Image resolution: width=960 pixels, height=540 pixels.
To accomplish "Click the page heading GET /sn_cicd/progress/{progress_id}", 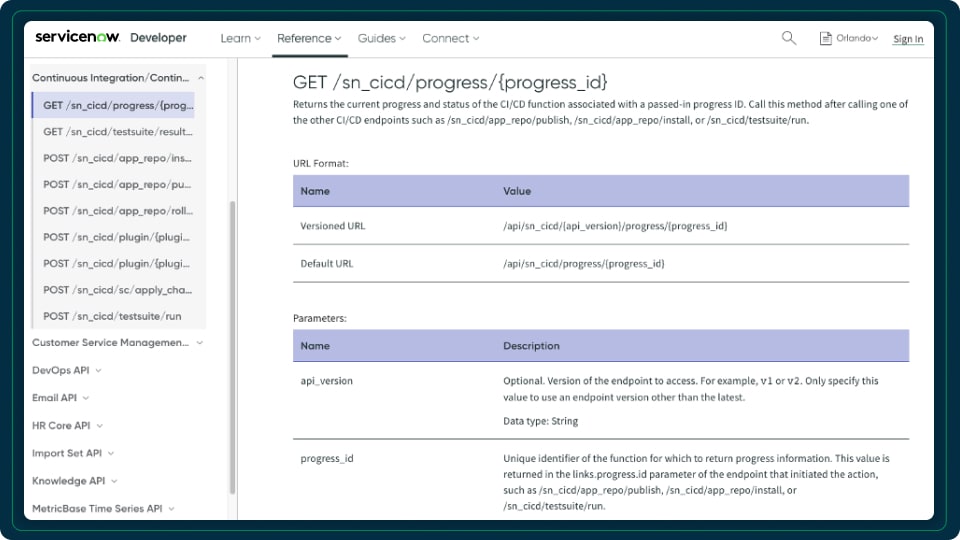I will click(x=450, y=82).
